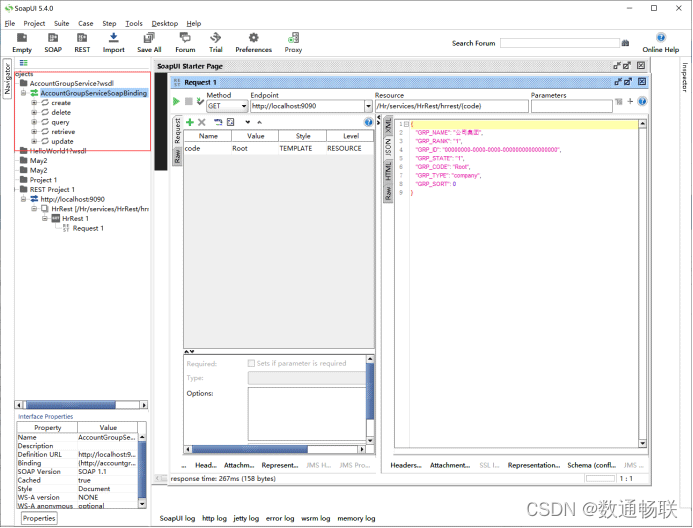This screenshot has width=693, height=528.
Task: Click the SOAP project toolbar icon
Action: (53, 38)
